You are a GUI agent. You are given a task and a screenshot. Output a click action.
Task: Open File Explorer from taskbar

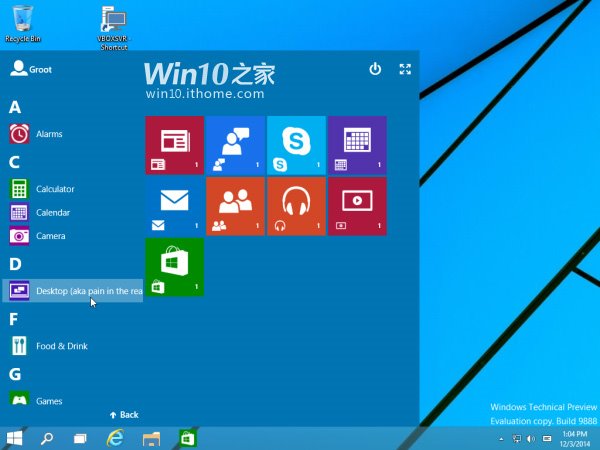(151, 439)
